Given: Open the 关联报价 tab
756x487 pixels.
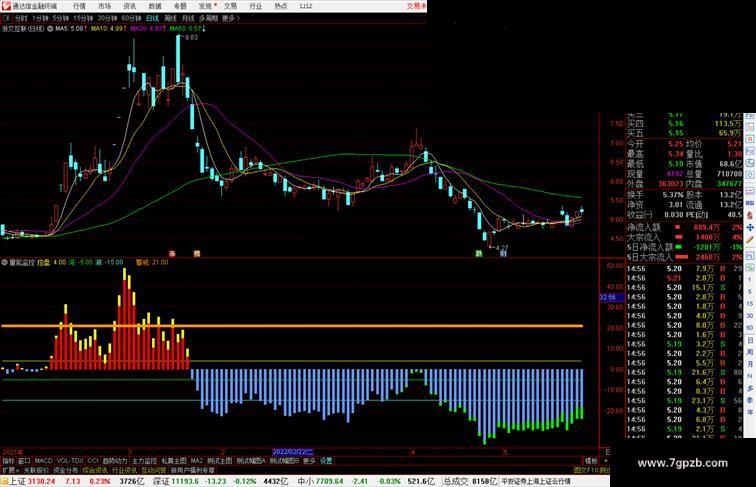Looking at the screenshot, I should click(x=36, y=470).
